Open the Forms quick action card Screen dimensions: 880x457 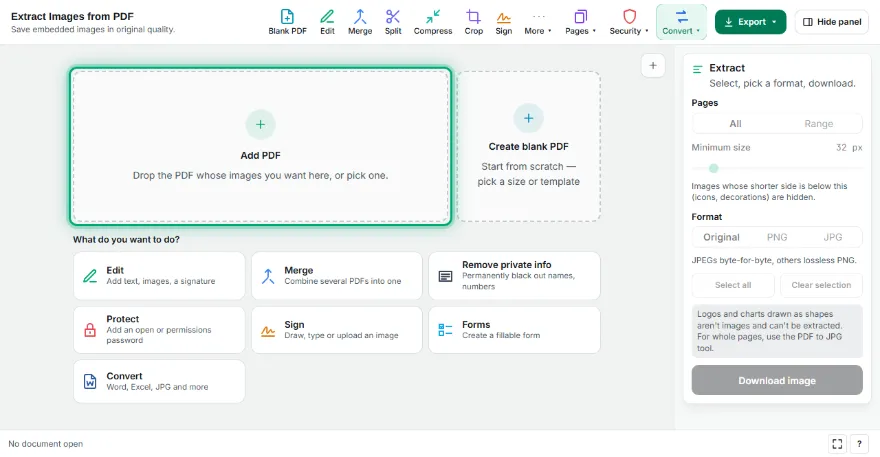click(514, 330)
